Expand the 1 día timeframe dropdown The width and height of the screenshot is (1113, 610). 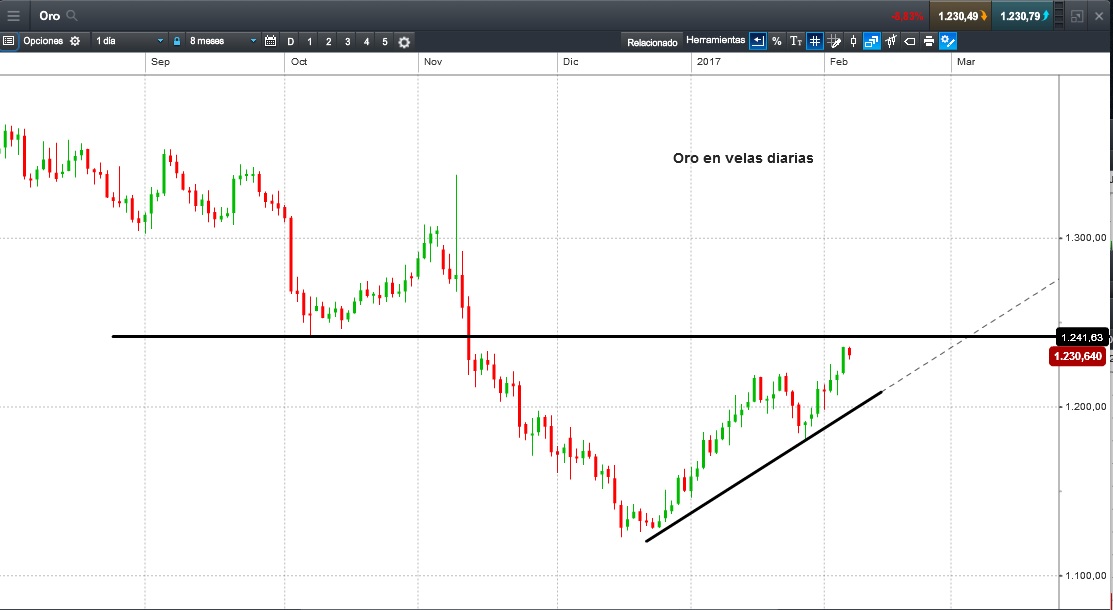(x=130, y=41)
